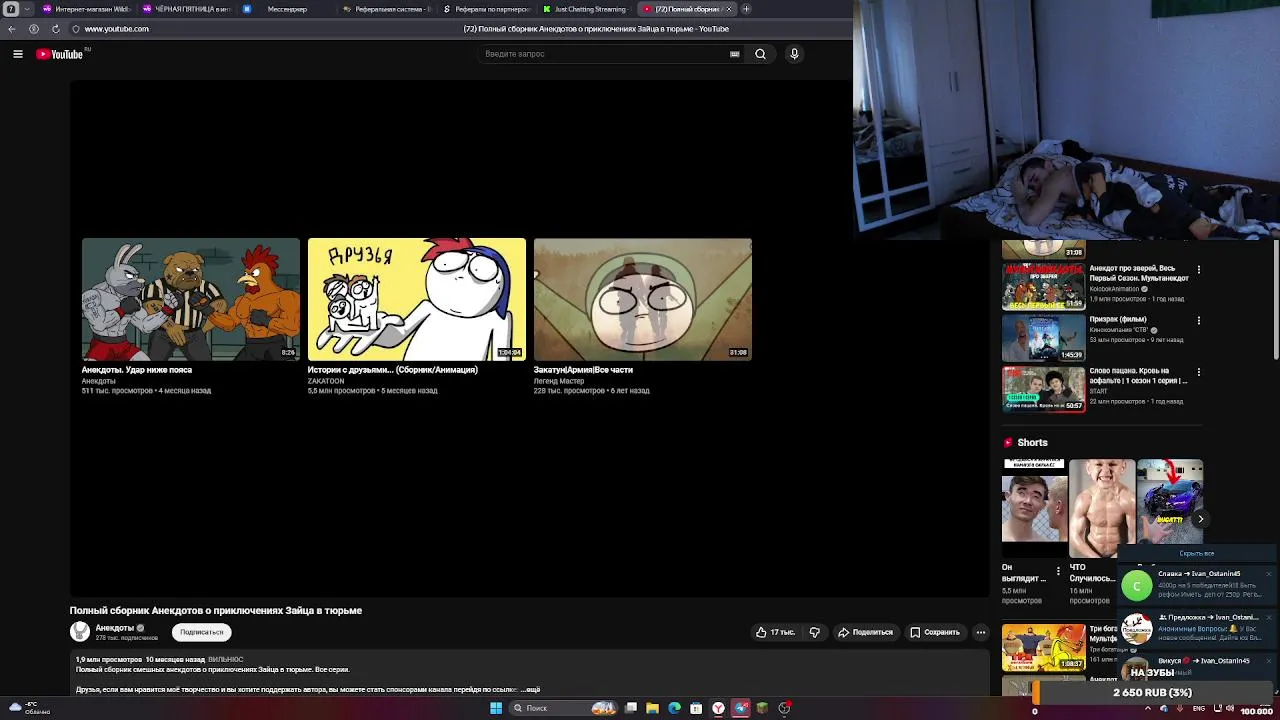Open the ZAKATOON channel link
The height and width of the screenshot is (720, 1280).
point(326,381)
